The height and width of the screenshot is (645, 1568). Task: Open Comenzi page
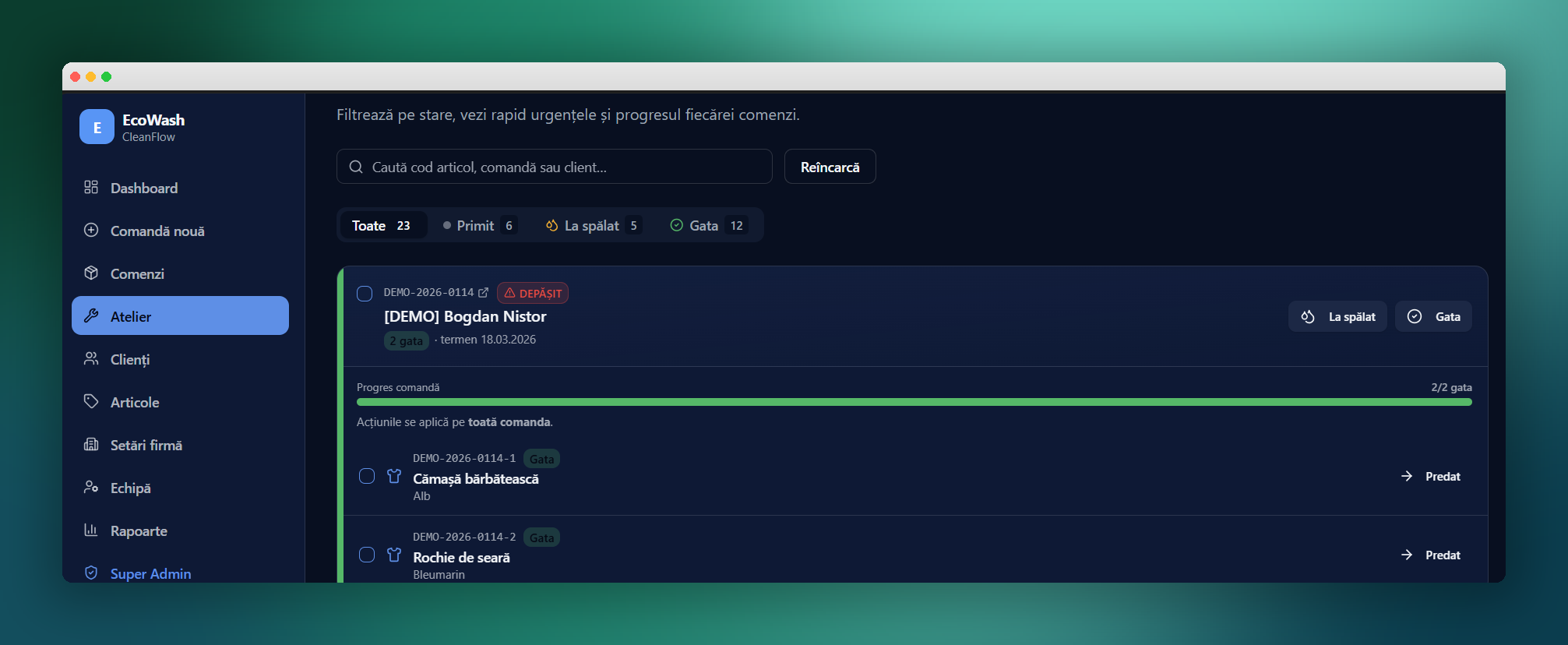coord(180,273)
